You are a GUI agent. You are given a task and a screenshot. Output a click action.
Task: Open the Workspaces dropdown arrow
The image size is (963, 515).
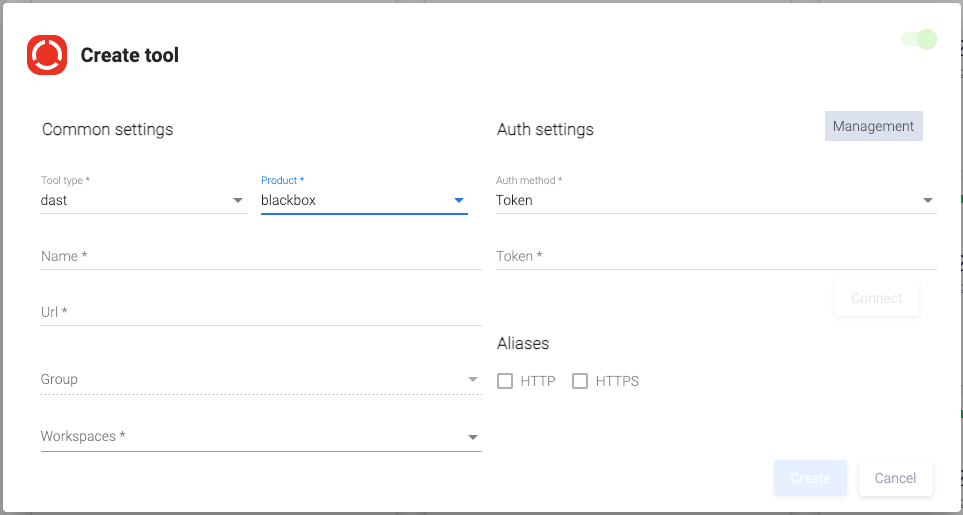473,437
